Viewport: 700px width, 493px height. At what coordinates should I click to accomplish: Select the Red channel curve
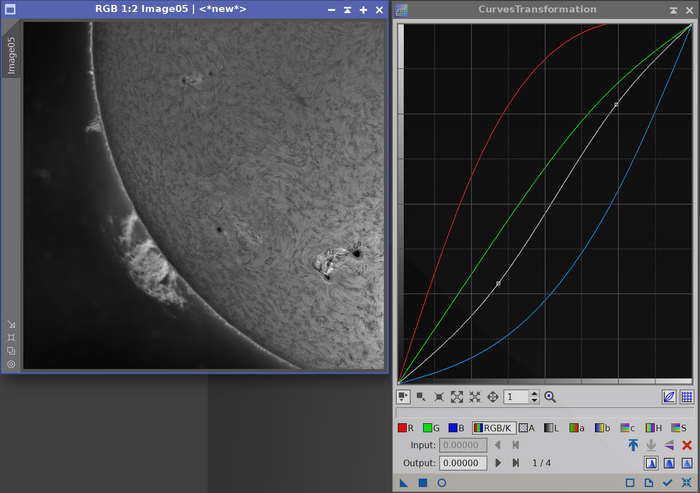405,427
